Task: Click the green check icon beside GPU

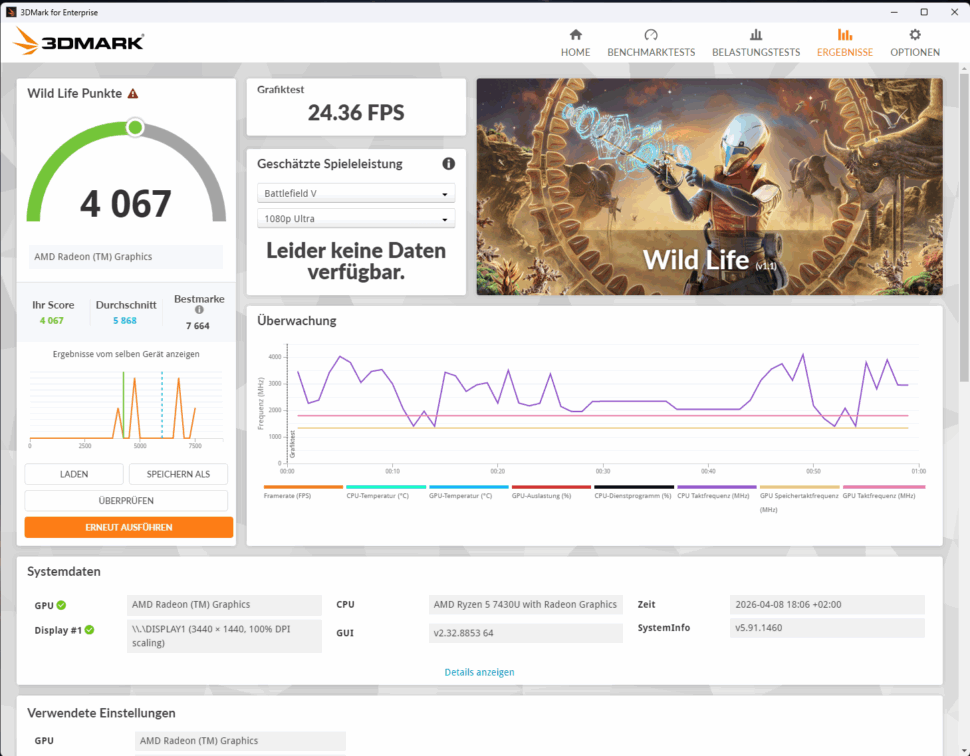Action: tap(61, 605)
